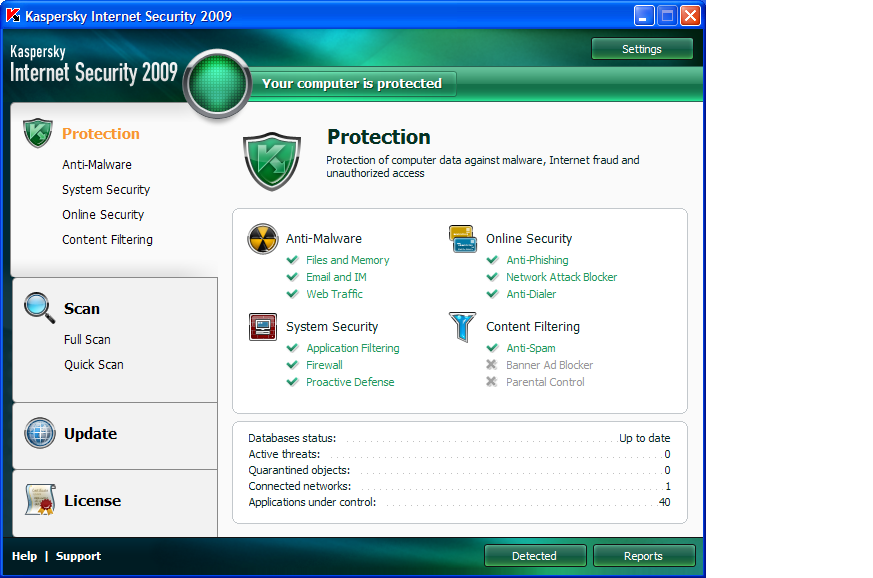Toggle the Anti-Phishing checkmark

coord(492,260)
